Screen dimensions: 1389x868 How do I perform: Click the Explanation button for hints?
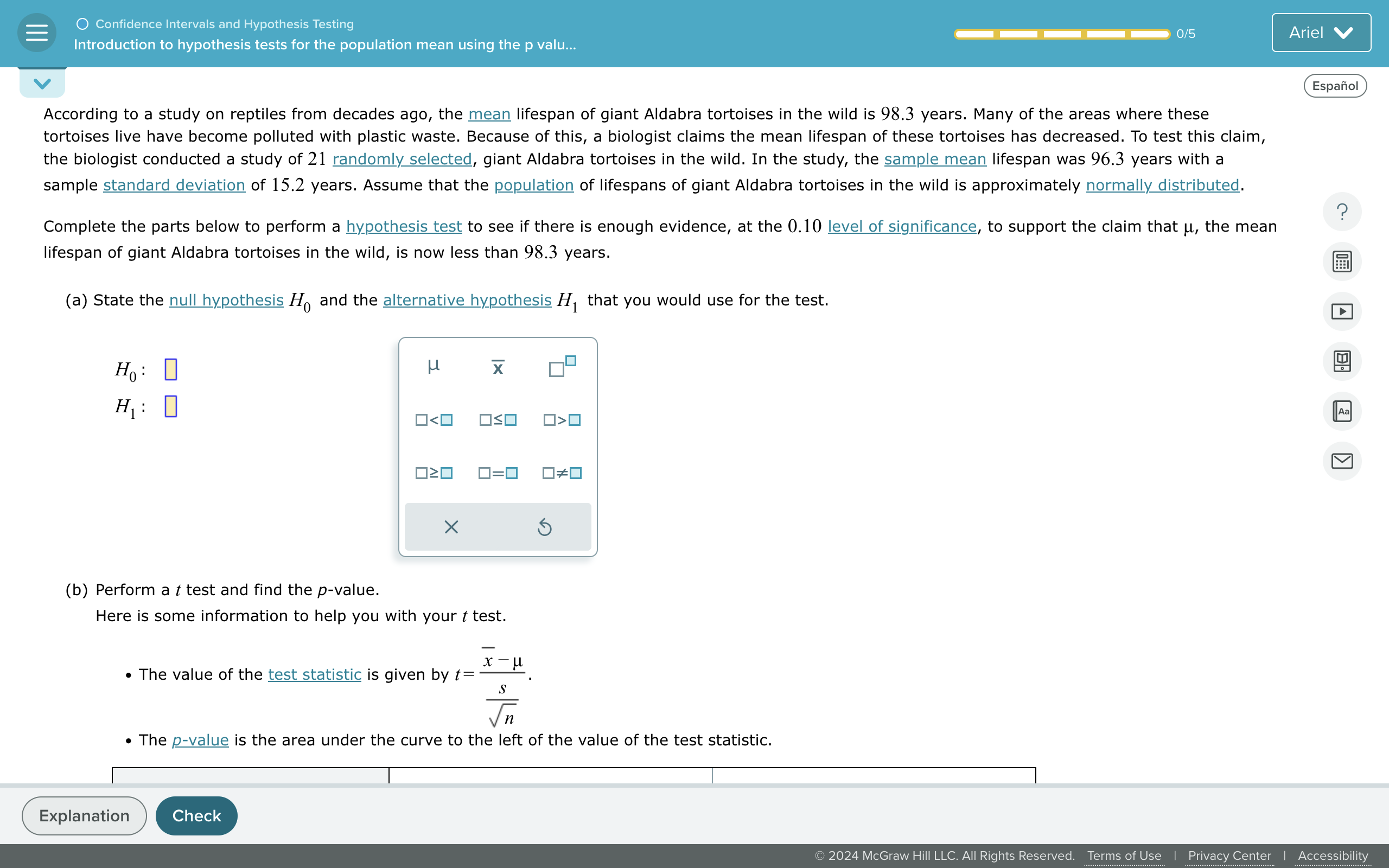[x=84, y=815]
